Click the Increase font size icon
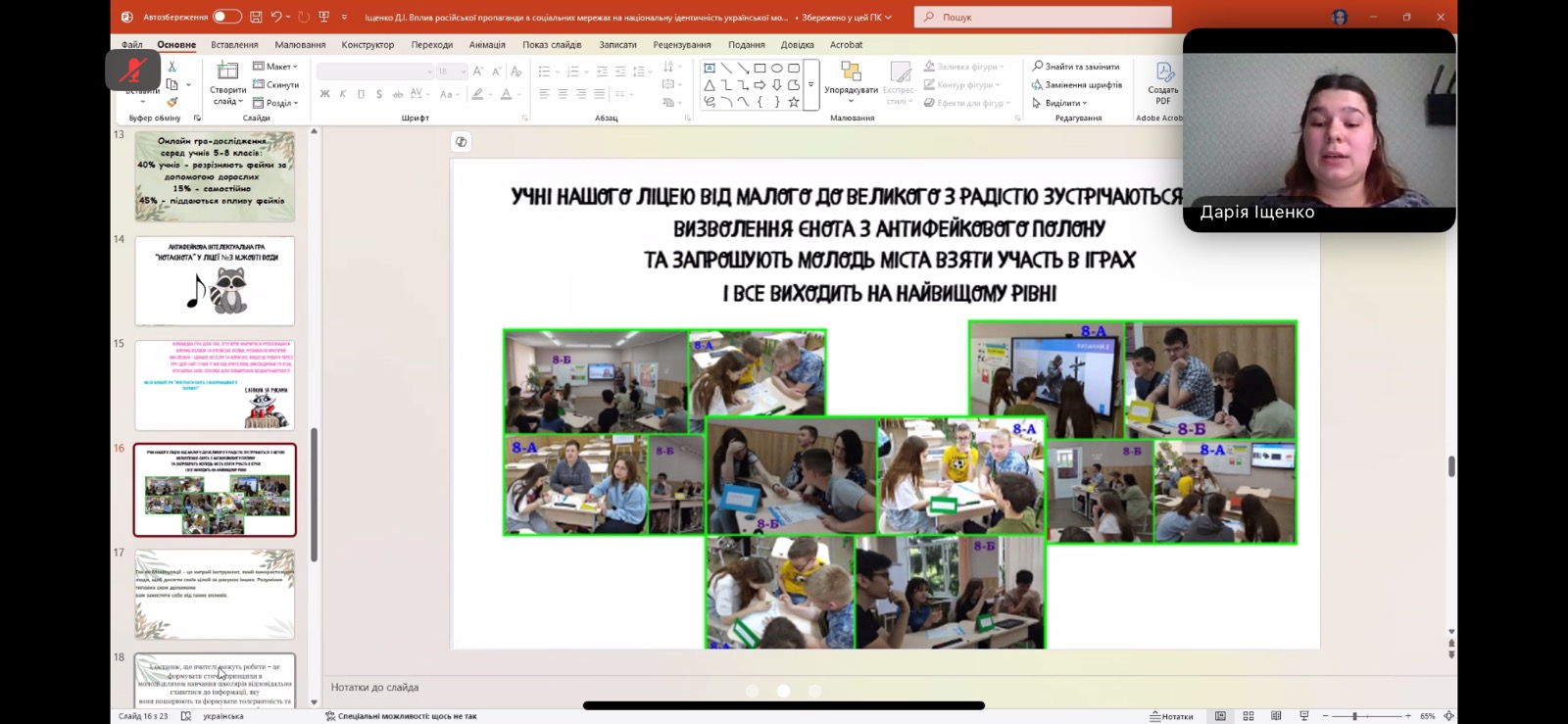 tap(478, 72)
